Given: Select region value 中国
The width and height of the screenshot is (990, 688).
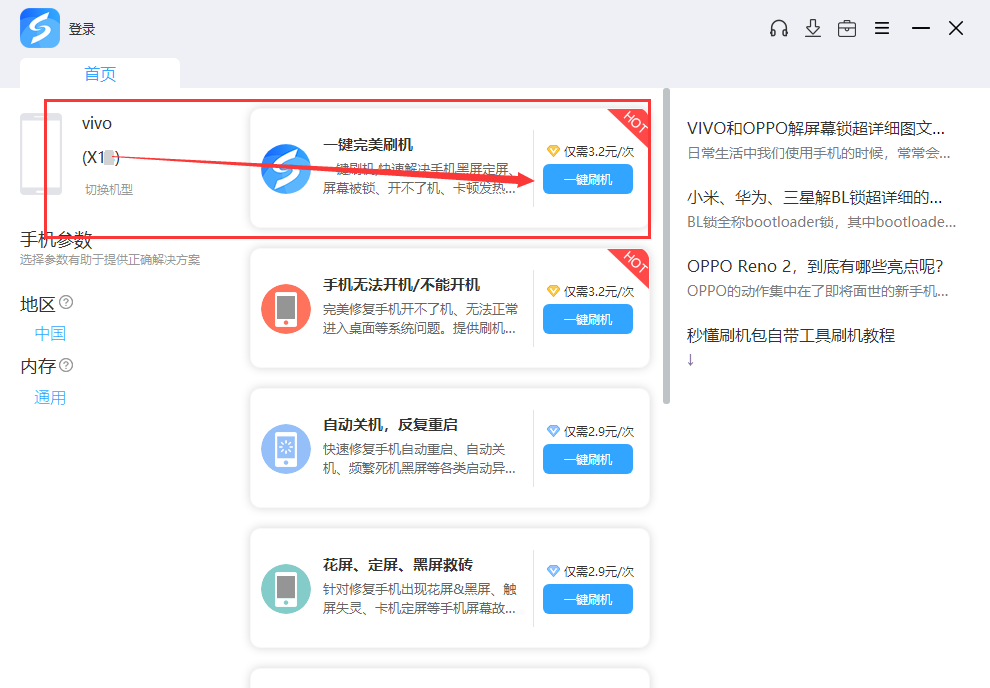Looking at the screenshot, I should pos(50,333).
